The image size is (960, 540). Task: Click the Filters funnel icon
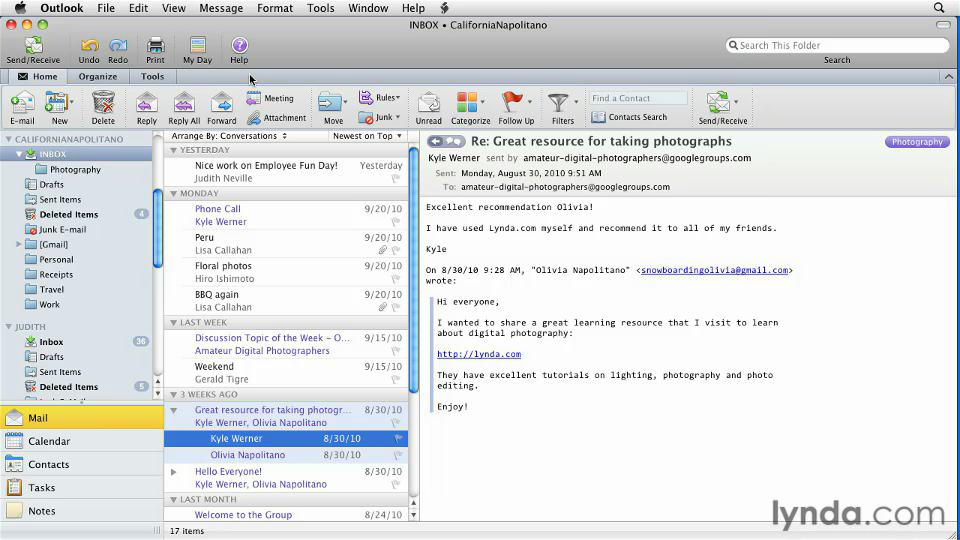click(x=558, y=103)
